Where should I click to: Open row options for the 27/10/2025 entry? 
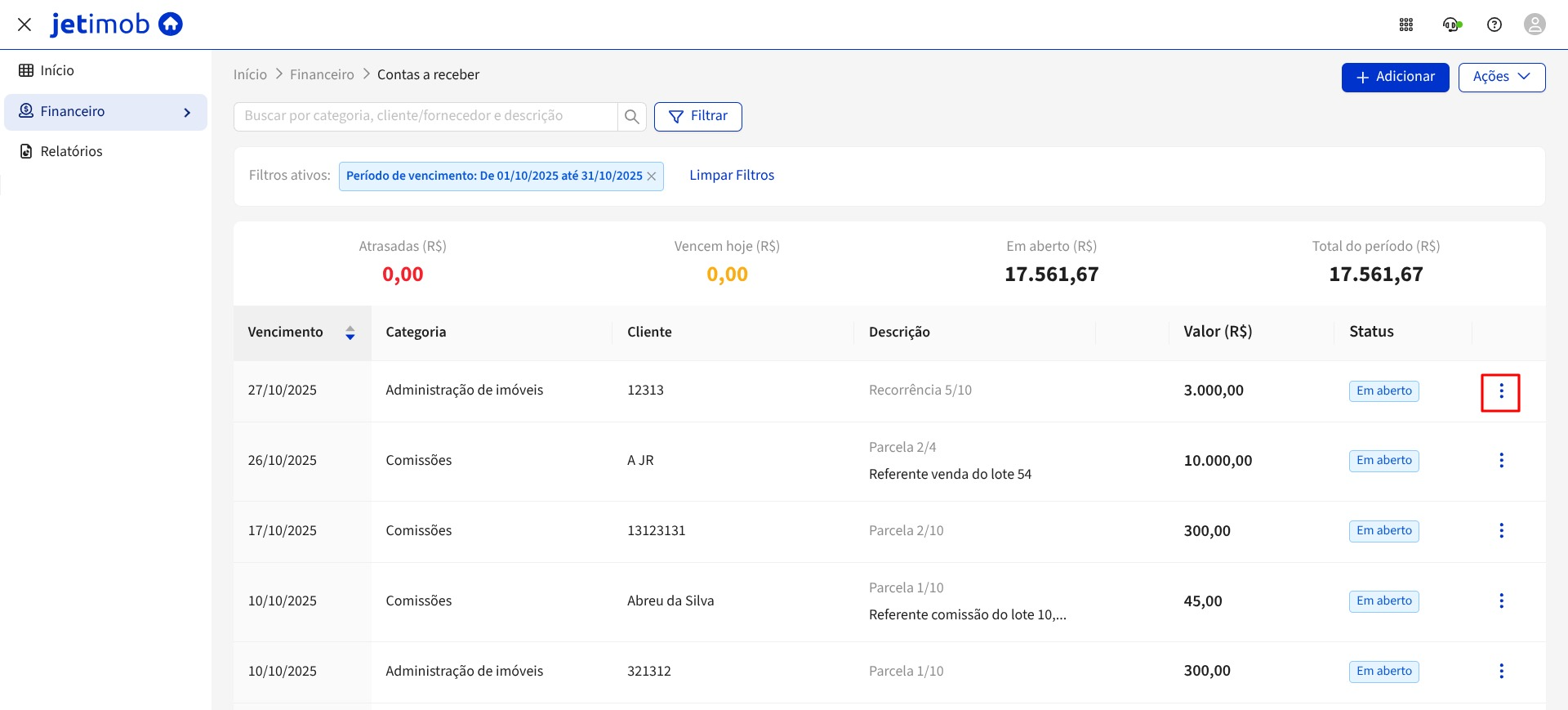1500,392
